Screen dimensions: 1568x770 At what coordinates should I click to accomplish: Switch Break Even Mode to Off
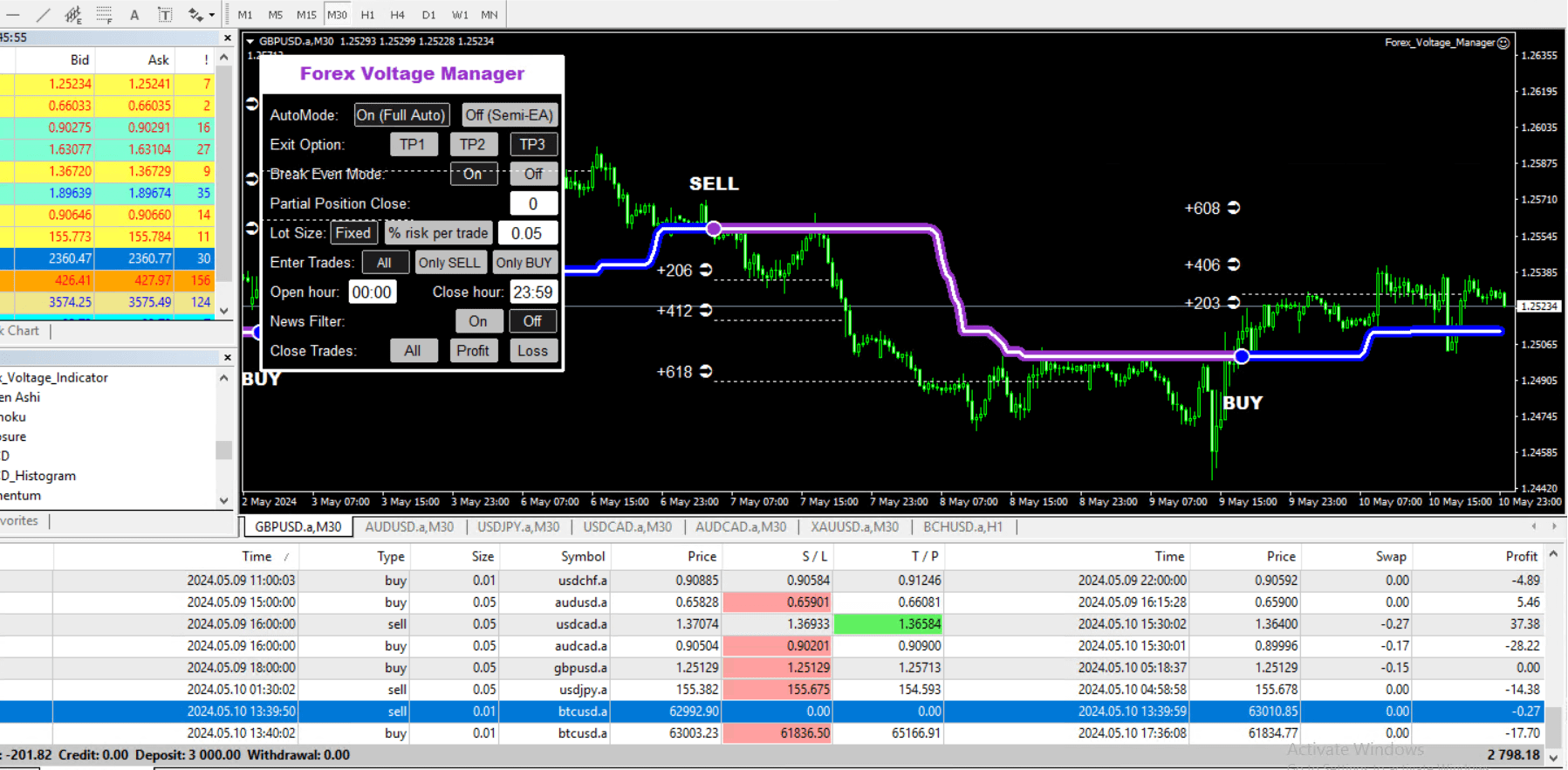[533, 174]
